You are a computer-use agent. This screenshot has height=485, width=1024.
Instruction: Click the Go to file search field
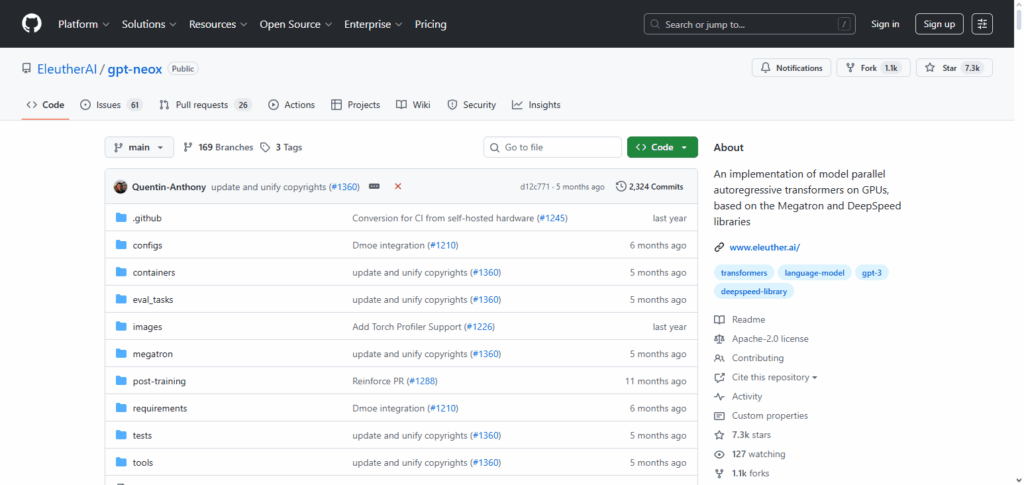pos(553,147)
